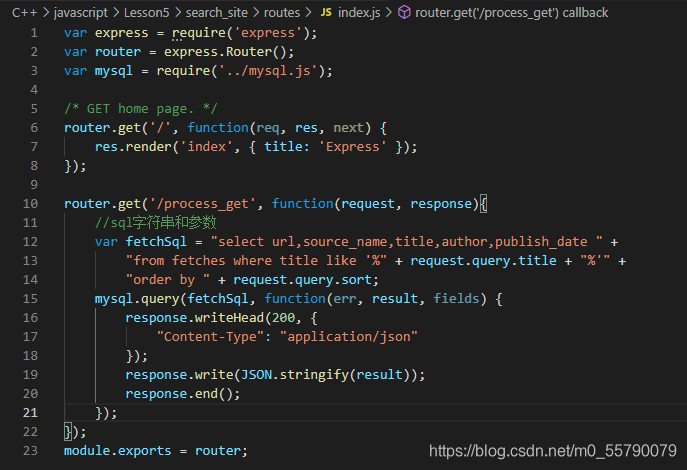Click 'router.get' on line 6
Screen dimensions: 687x470
coord(102,128)
